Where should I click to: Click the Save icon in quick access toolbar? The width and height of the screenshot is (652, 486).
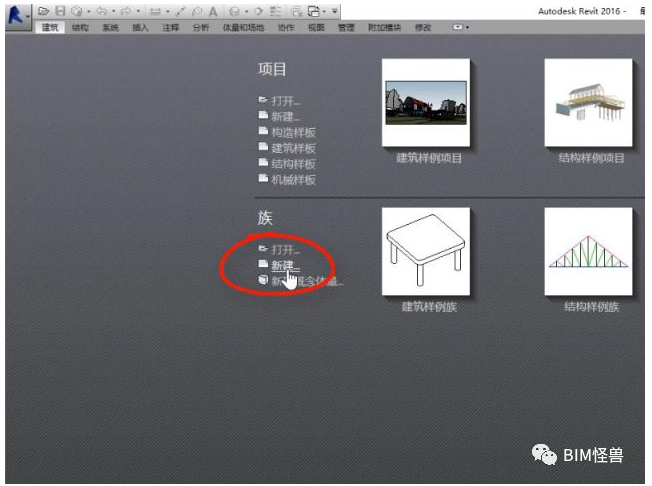[x=59, y=11]
